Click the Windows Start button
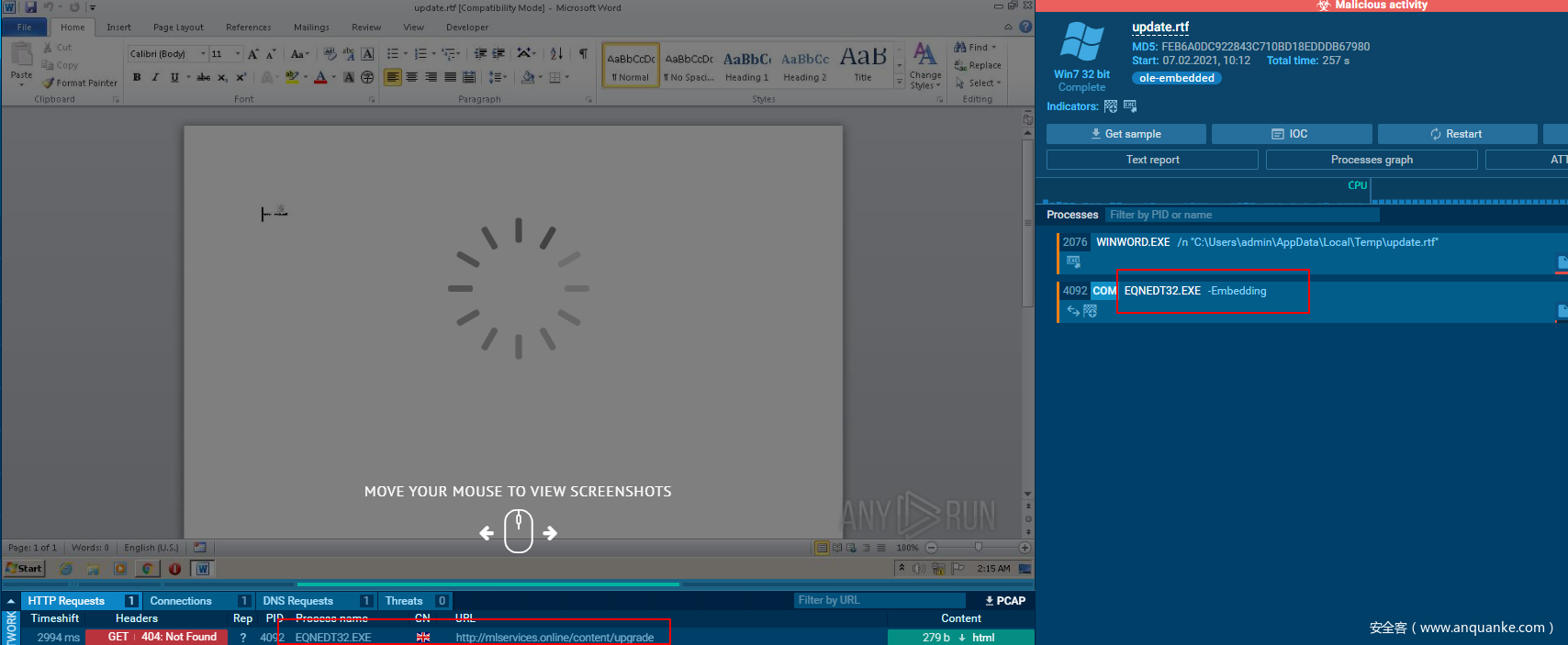1568x645 pixels. pos(24,569)
